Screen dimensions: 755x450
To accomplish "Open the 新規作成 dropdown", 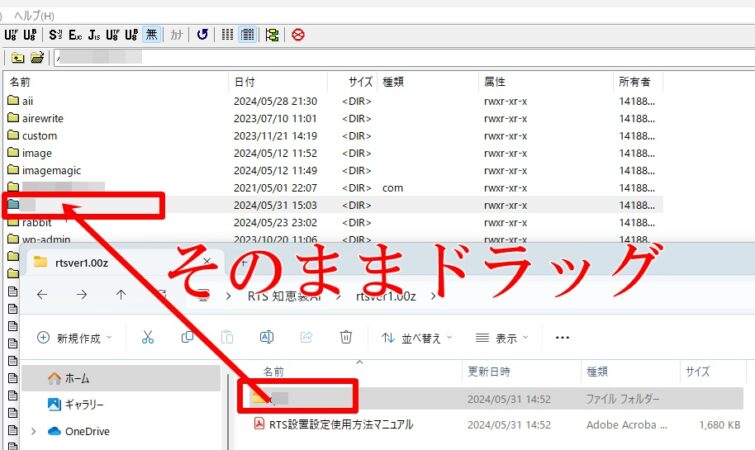I will [x=74, y=337].
